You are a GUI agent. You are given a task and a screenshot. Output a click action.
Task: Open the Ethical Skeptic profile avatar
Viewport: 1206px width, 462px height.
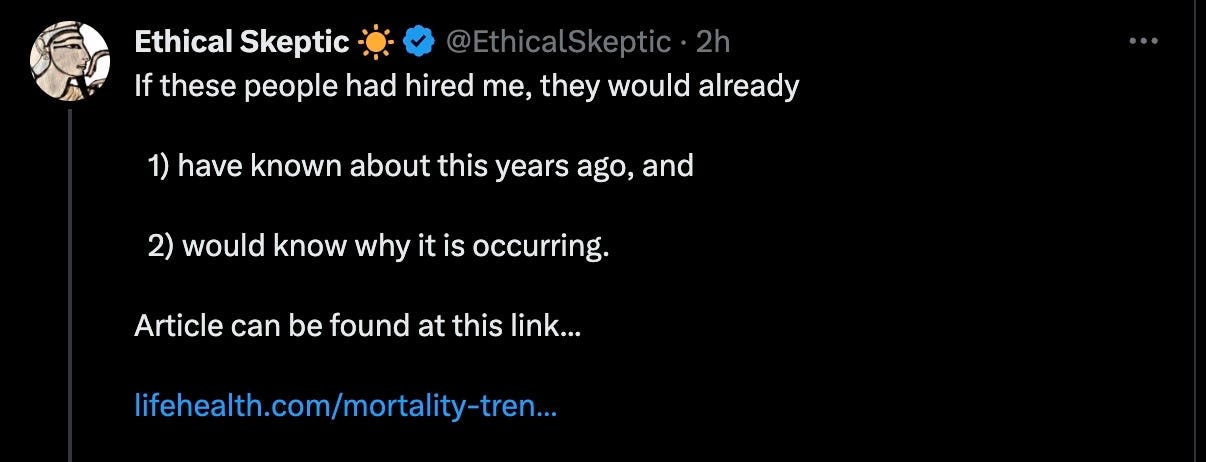69,61
